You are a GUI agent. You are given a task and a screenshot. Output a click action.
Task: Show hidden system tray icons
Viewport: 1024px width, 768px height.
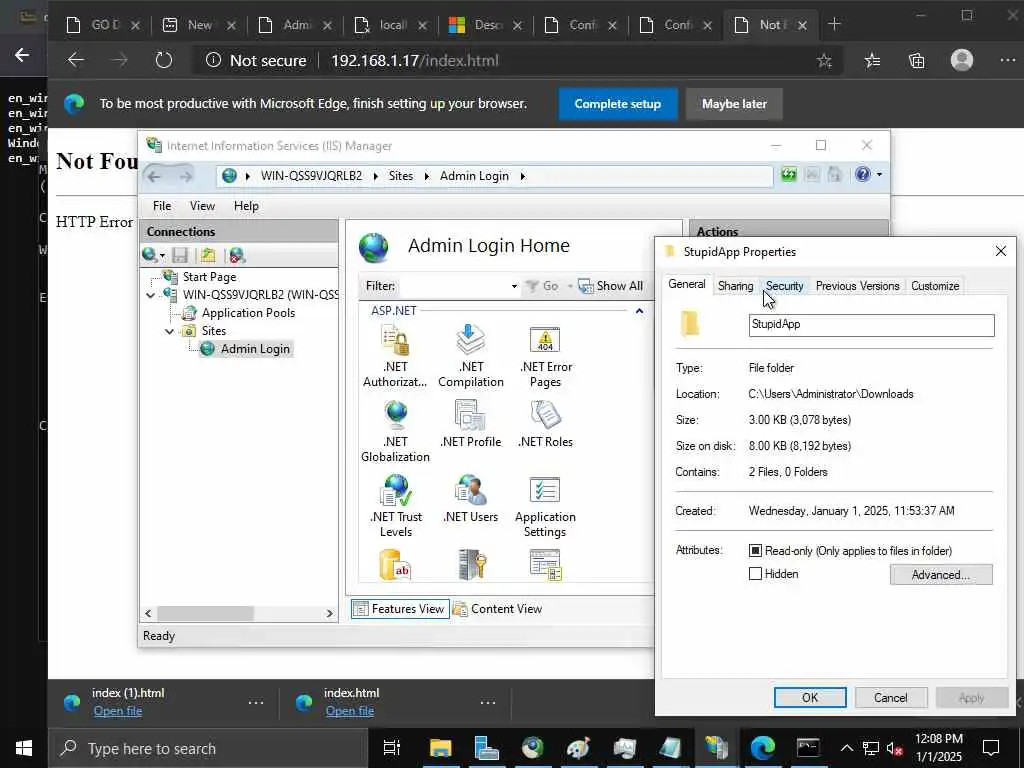pyautogui.click(x=846, y=748)
